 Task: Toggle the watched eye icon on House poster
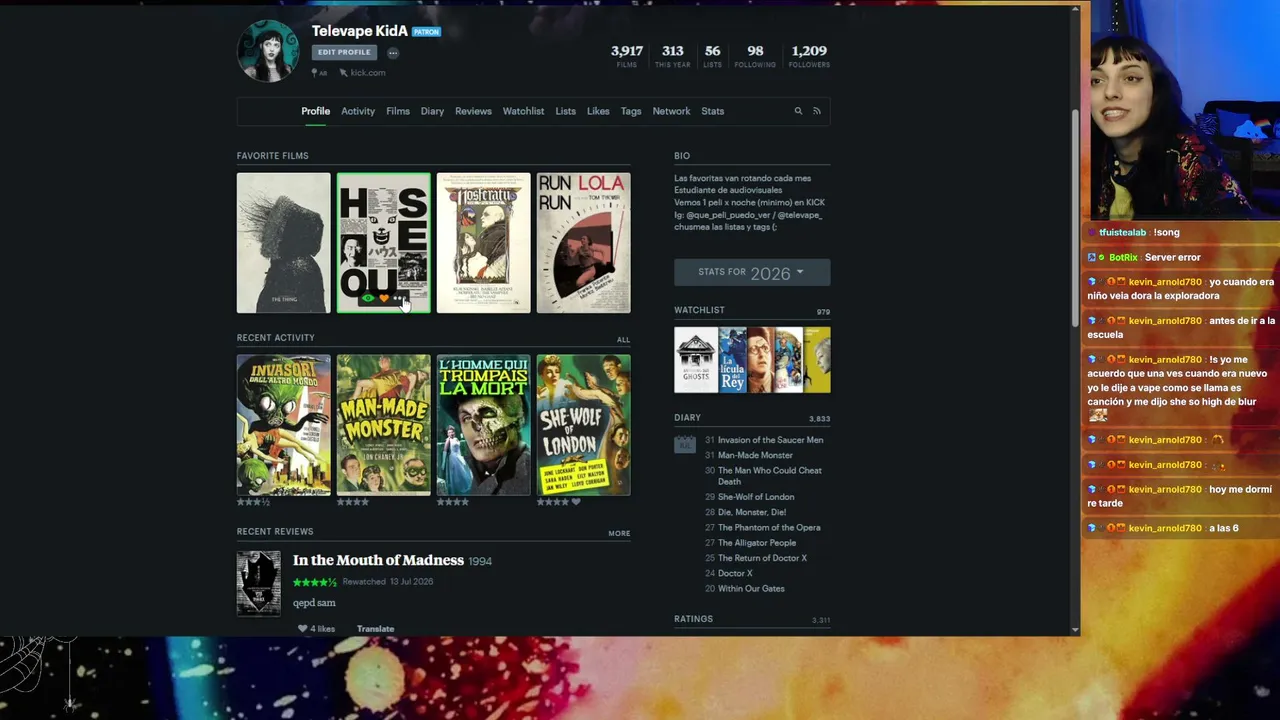pos(368,298)
